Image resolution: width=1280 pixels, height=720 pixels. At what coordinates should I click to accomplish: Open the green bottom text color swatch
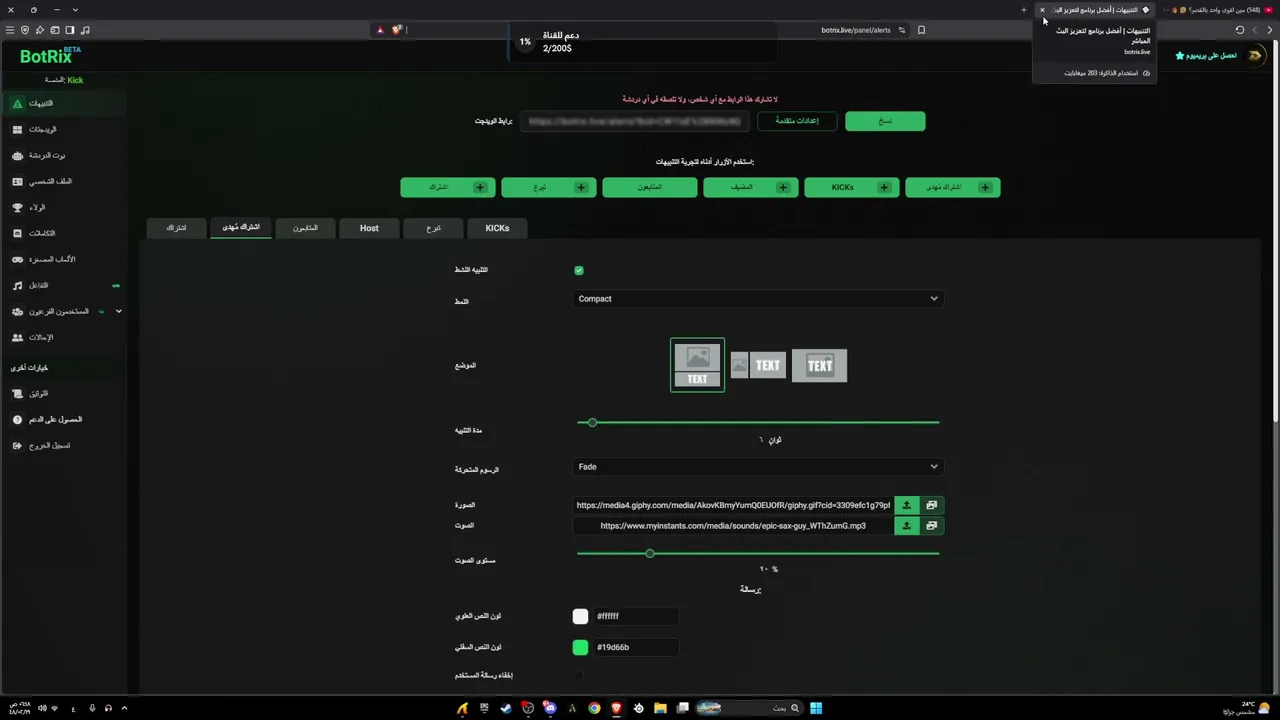[580, 647]
